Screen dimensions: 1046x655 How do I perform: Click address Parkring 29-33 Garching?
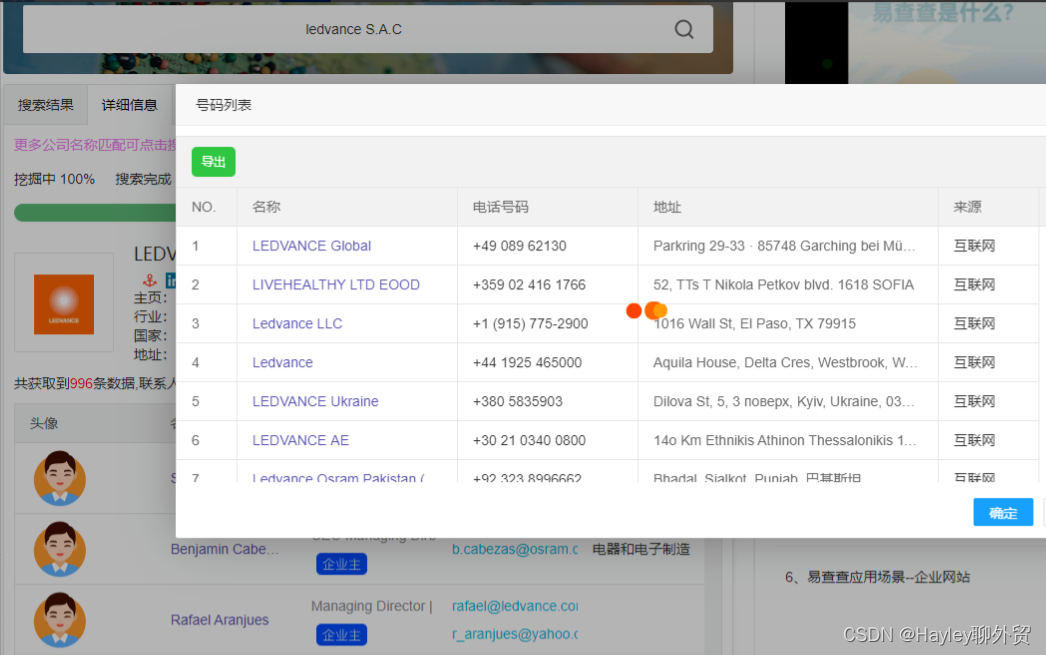click(784, 245)
